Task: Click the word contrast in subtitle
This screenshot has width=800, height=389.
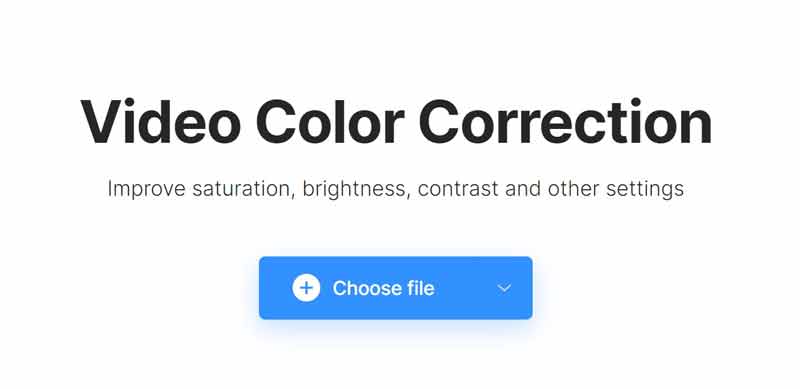Action: point(458,189)
